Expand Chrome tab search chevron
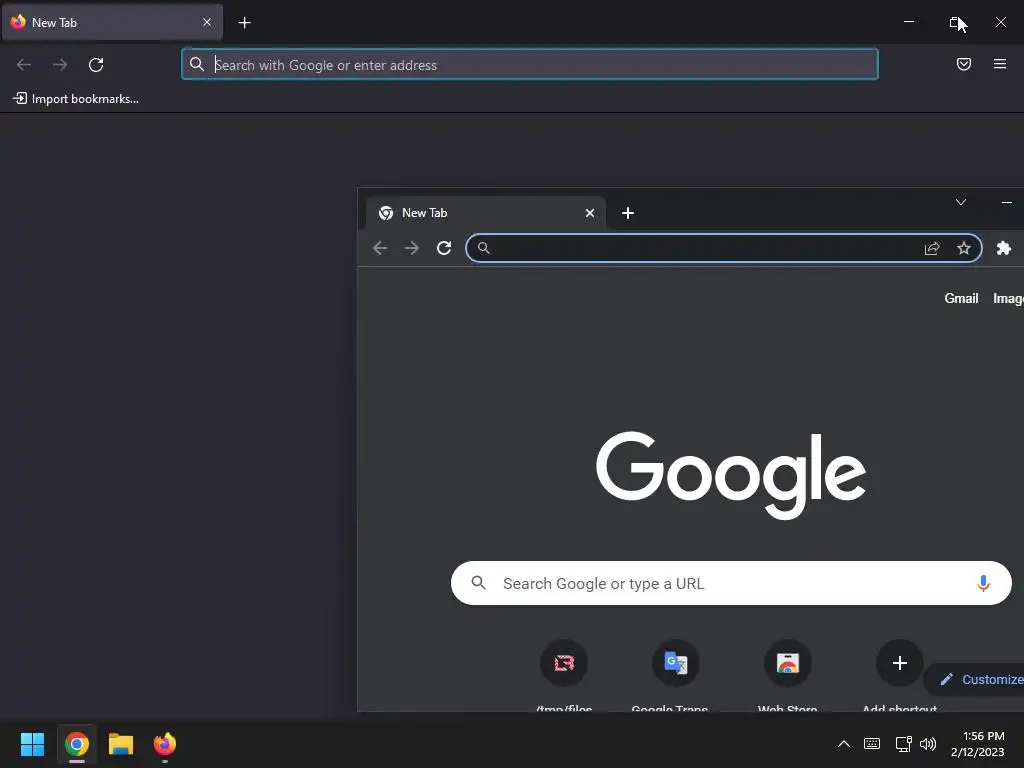 coord(961,202)
